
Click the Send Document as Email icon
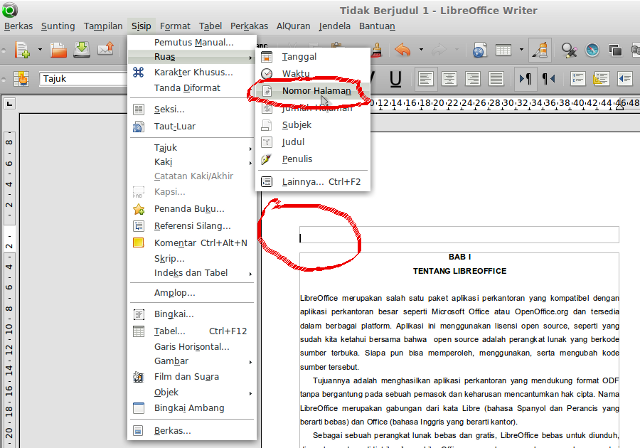[105, 49]
